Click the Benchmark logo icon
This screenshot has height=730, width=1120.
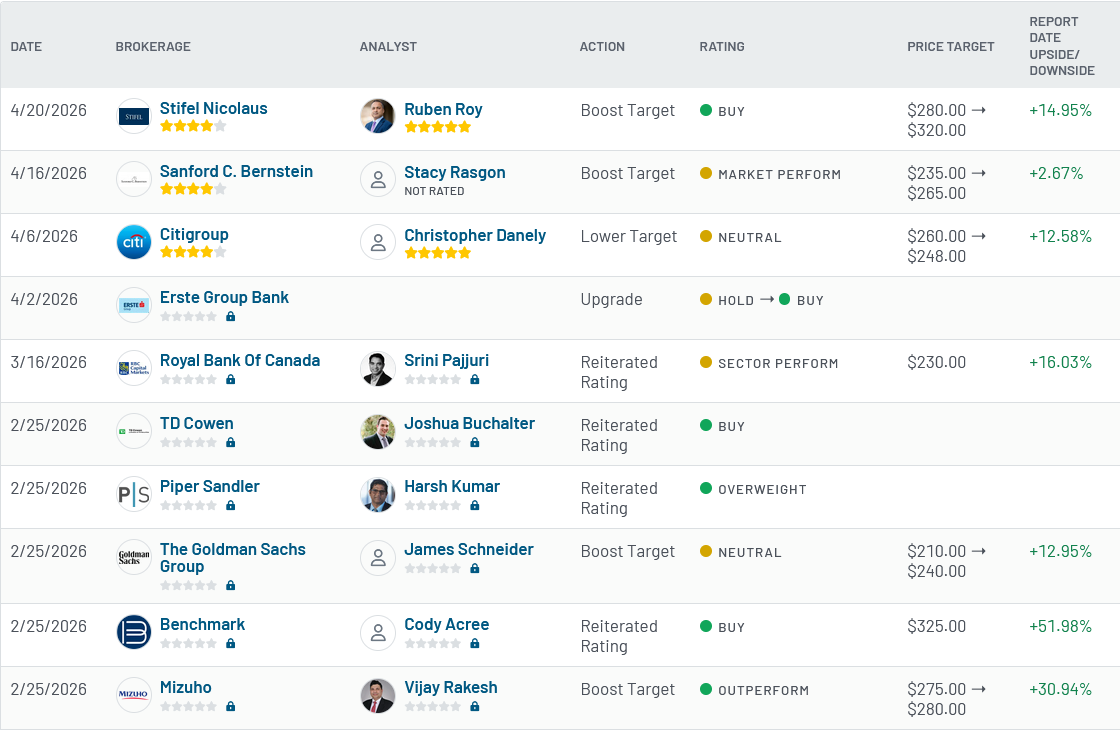(x=134, y=632)
